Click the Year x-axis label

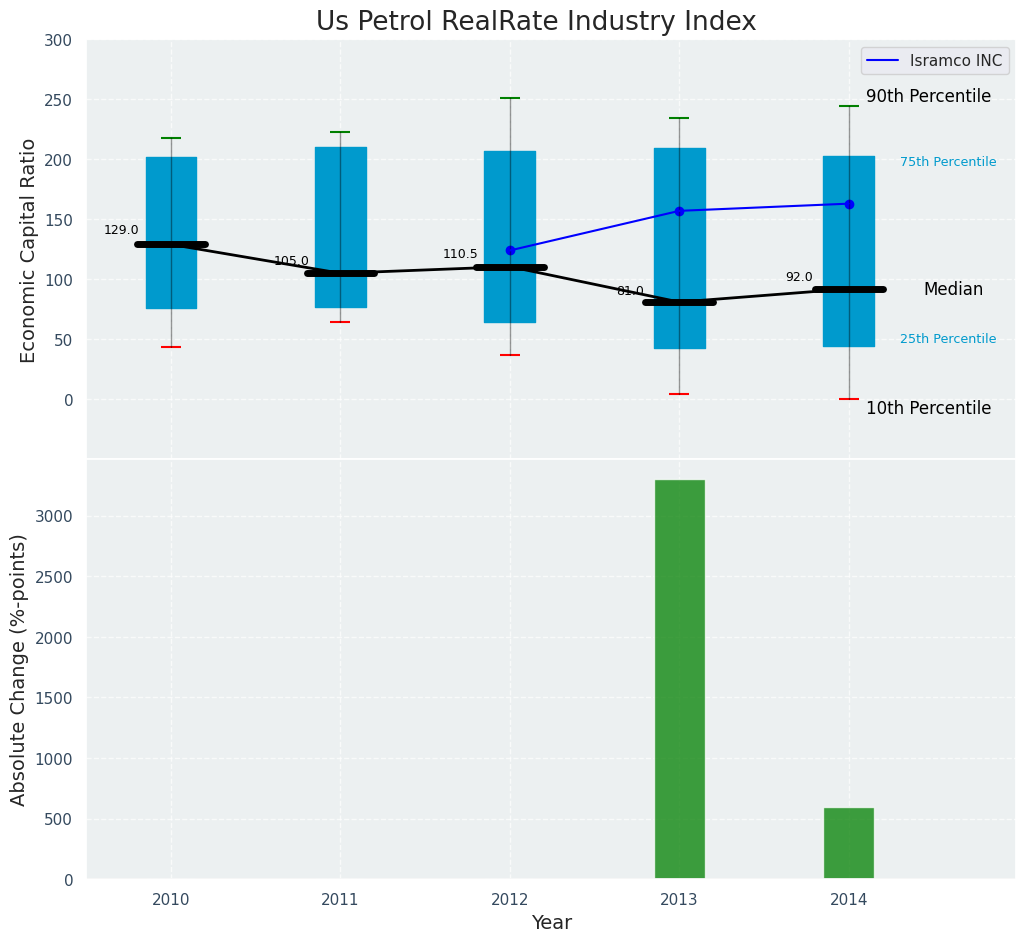pyautogui.click(x=551, y=922)
